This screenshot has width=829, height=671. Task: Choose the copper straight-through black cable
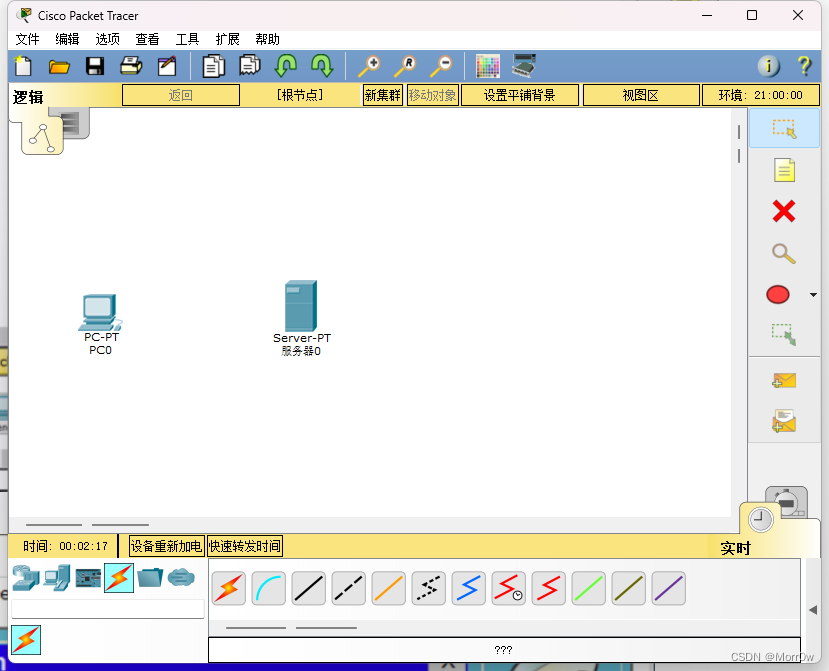coord(309,588)
